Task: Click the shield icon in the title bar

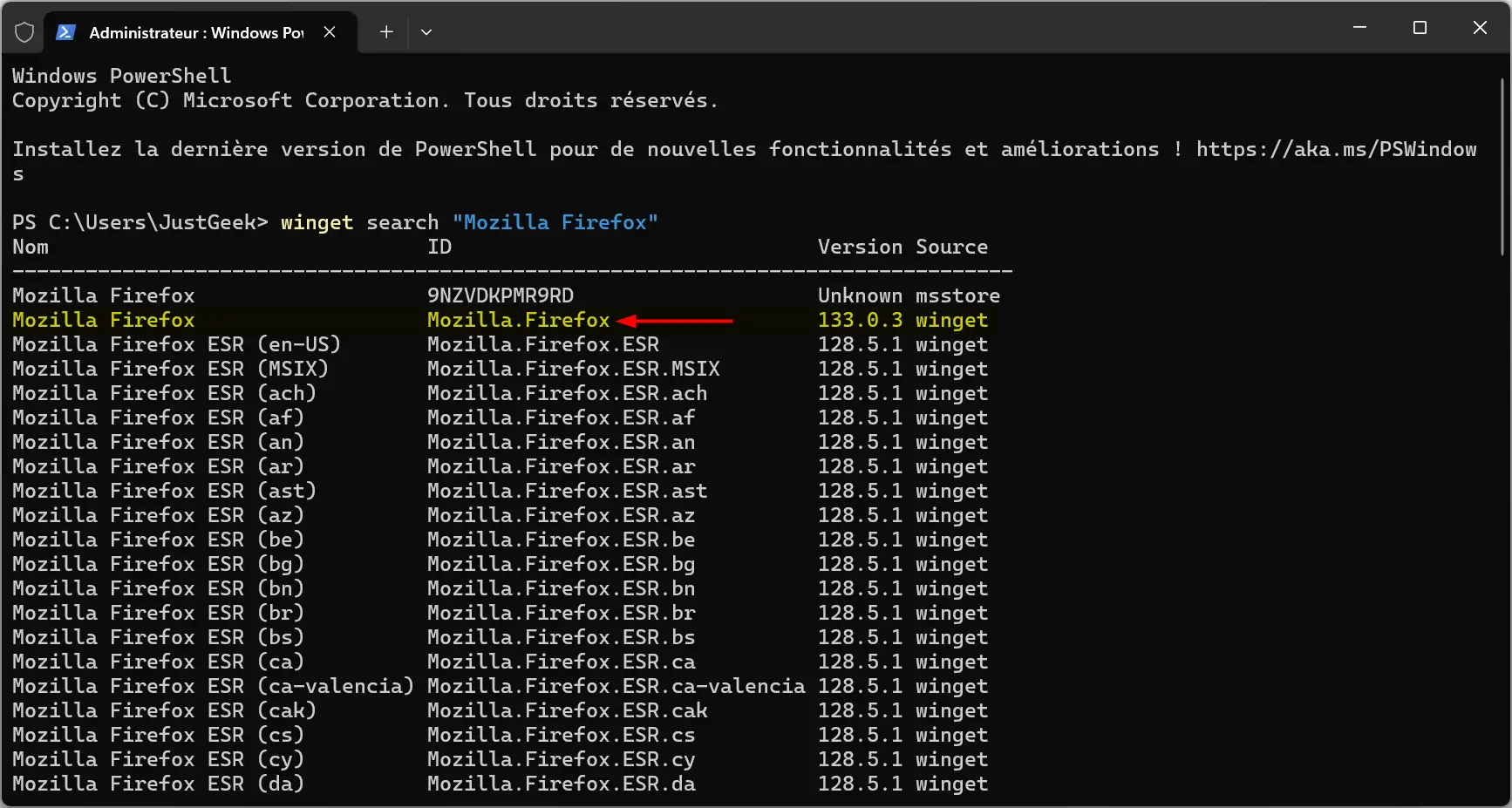Action: [24, 32]
